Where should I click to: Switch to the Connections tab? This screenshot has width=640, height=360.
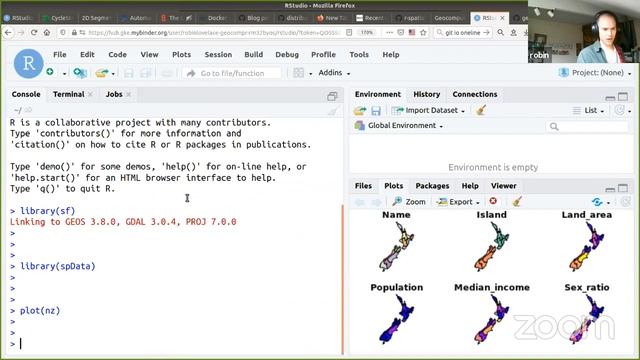475,94
